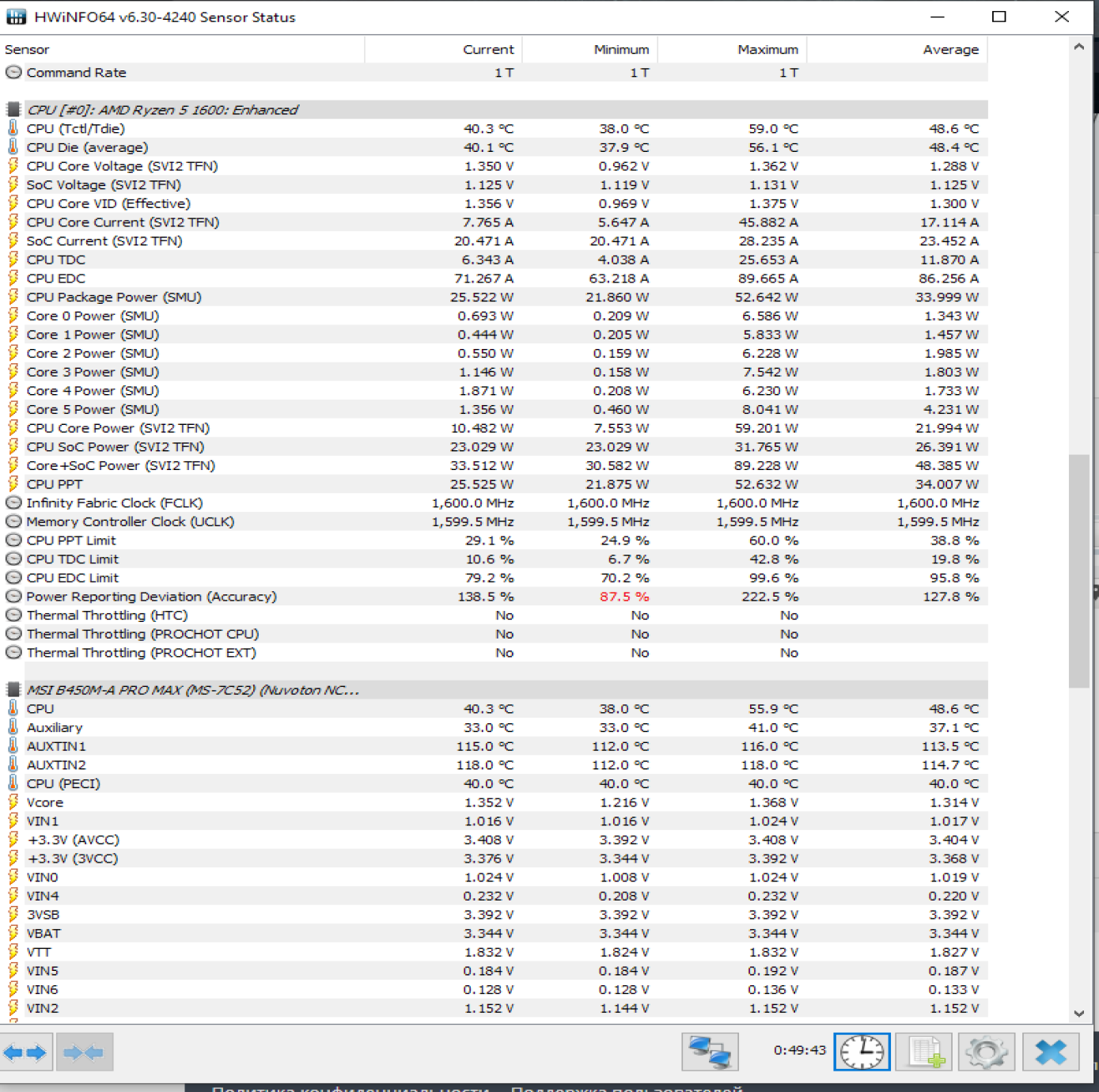Click the lightning icon for CPU EDC row
1099x1092 pixels.
point(13,278)
